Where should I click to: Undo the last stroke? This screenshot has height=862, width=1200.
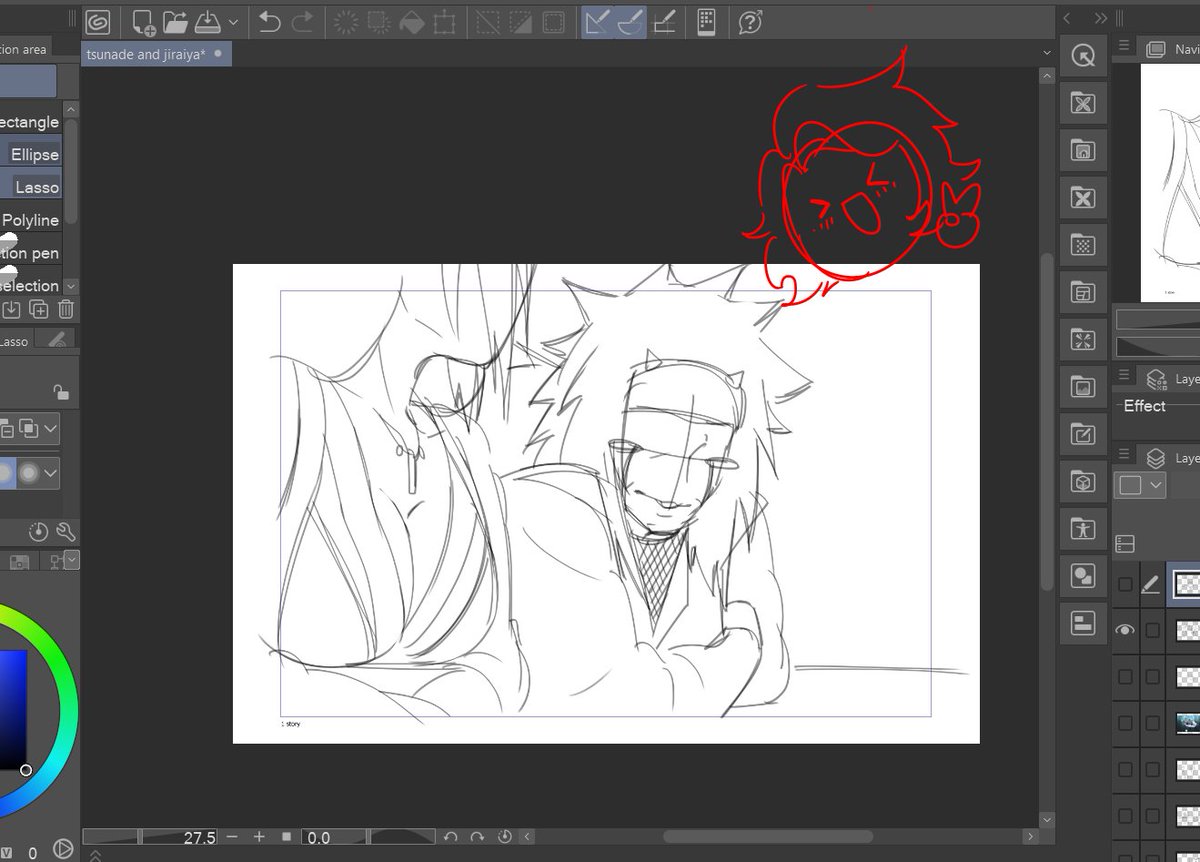click(x=270, y=22)
